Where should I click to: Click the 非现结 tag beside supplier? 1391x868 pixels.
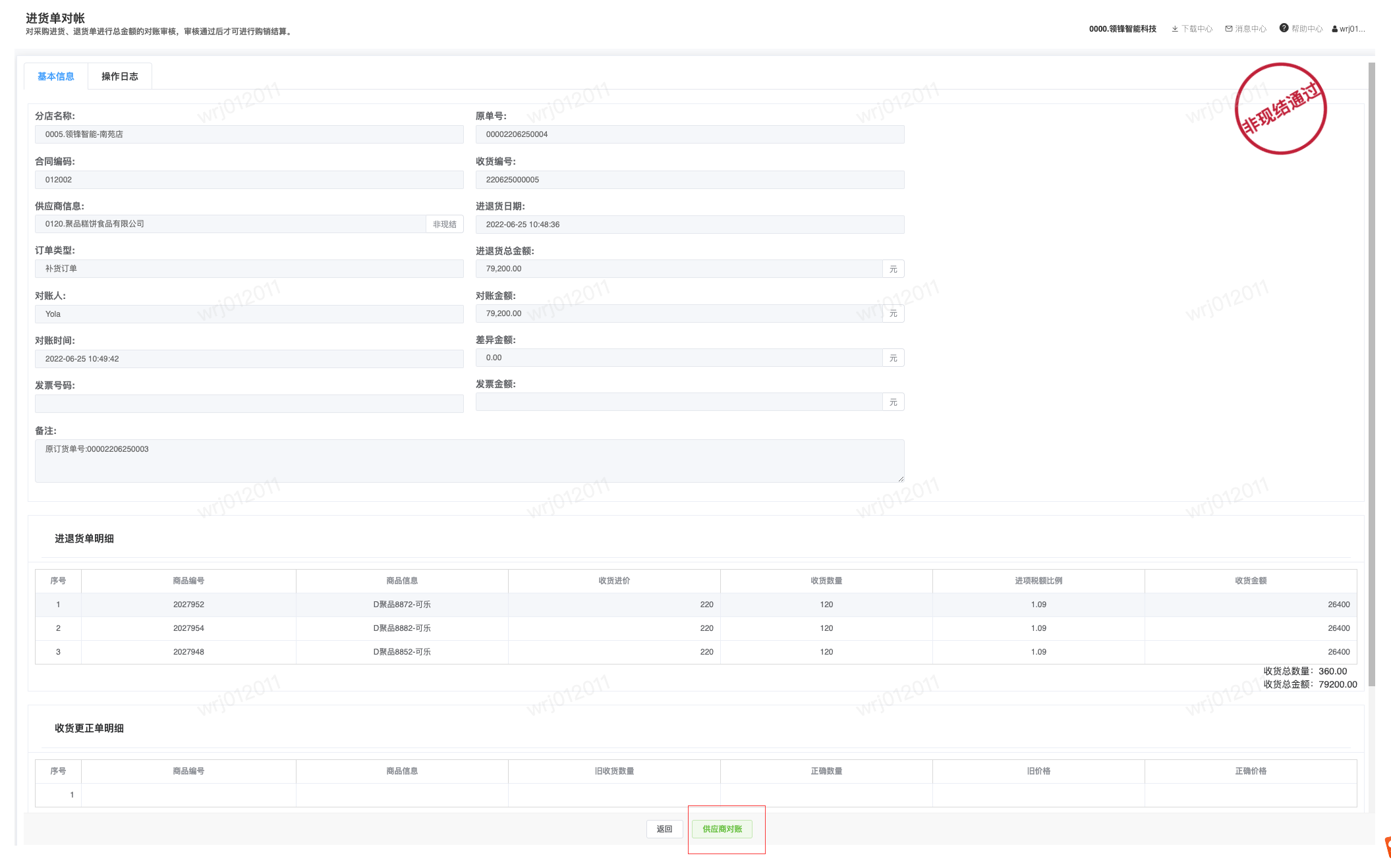coord(445,225)
